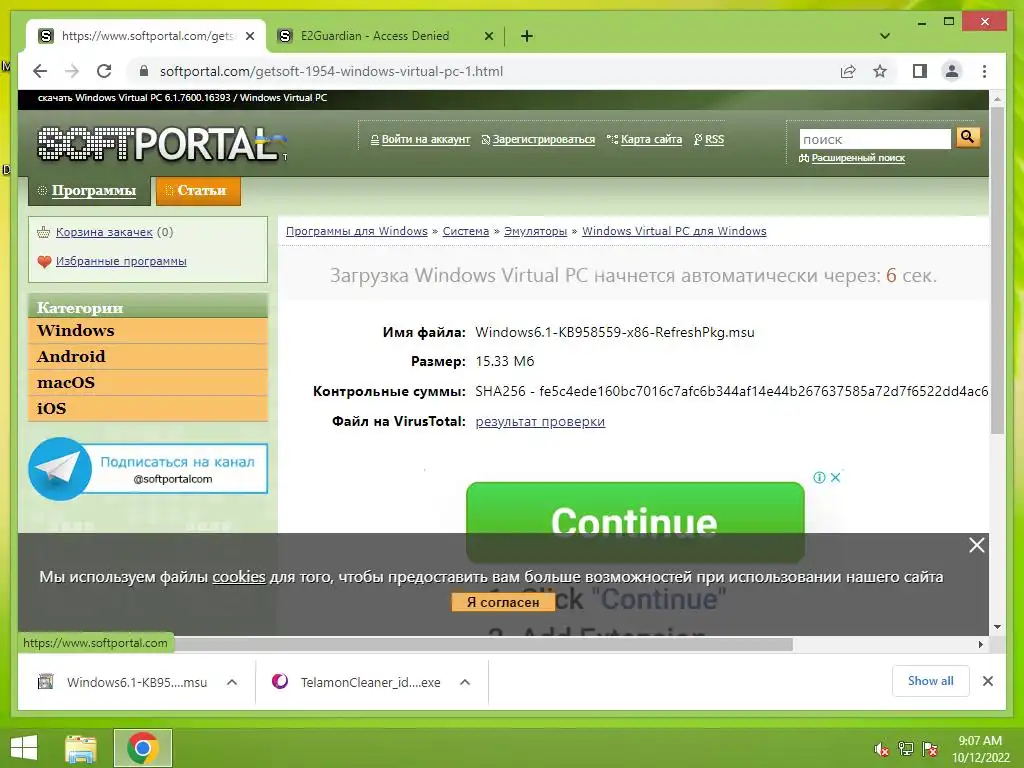Click the vertical page scrollbar
This screenshot has height=768, width=1024.
pyautogui.click(x=997, y=270)
